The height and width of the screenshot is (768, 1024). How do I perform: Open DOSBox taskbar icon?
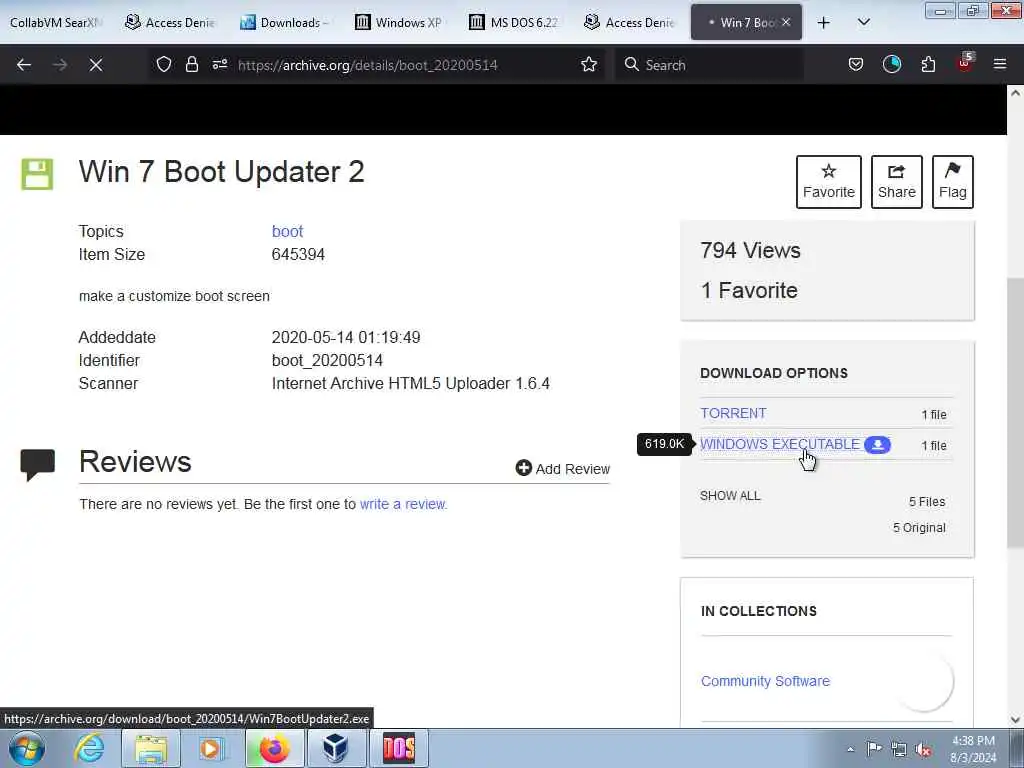coord(398,748)
